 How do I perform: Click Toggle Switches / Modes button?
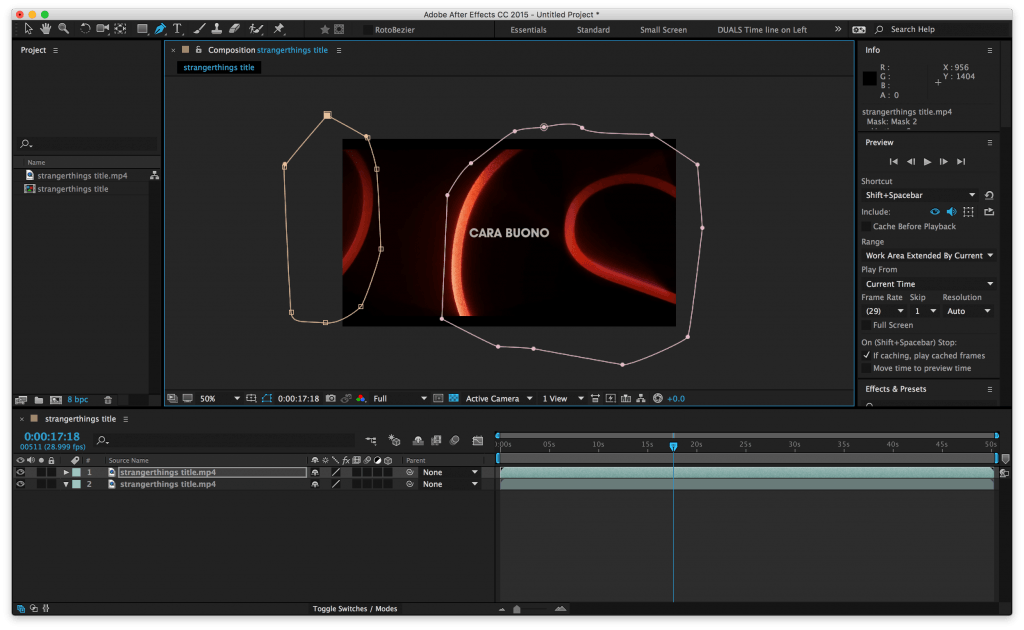click(355, 608)
